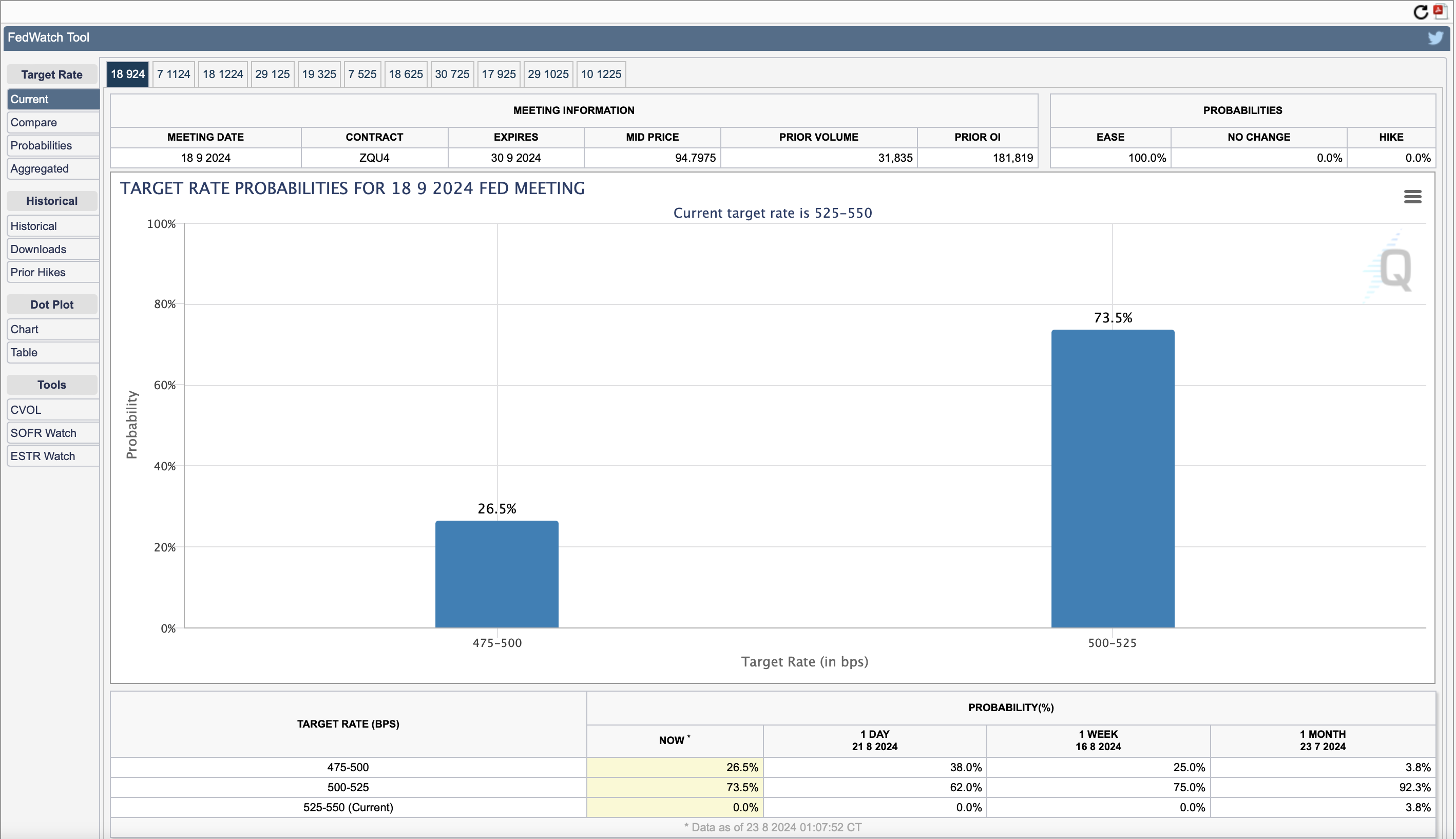Viewport: 1456px width, 839px height.
Task: Click the EASE probability 100.0% cell
Action: pyautogui.click(x=1110, y=158)
